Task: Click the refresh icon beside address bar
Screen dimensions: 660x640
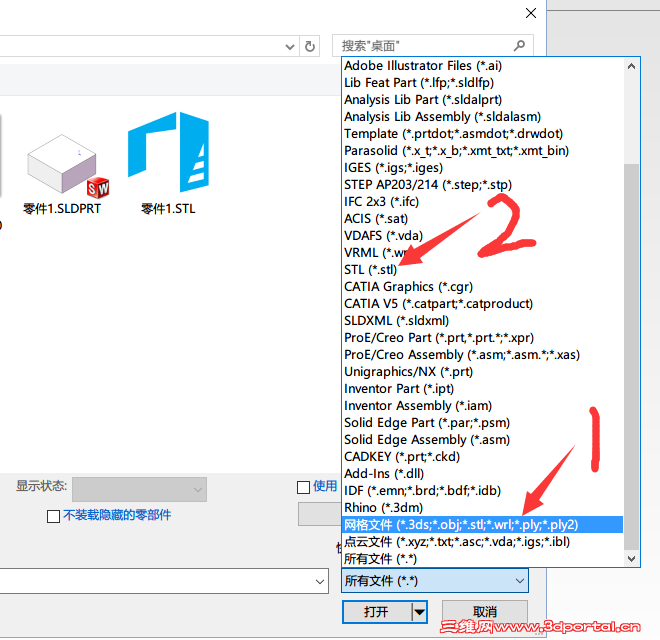Action: tap(310, 46)
